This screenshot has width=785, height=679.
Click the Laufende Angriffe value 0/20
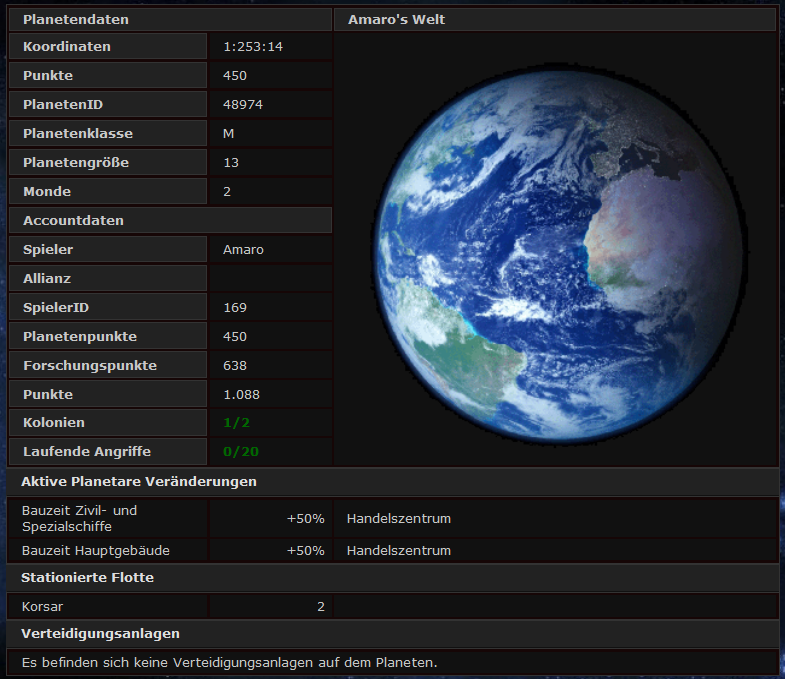[x=241, y=452]
